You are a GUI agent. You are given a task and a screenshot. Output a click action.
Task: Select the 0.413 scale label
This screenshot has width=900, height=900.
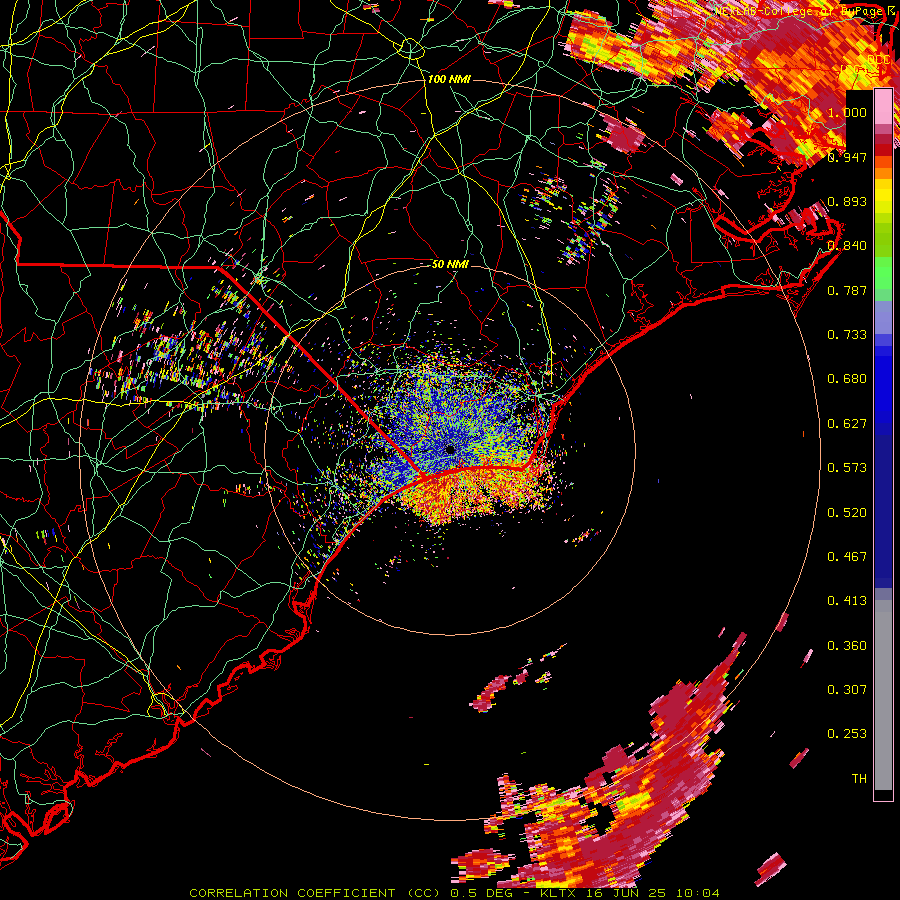(847, 601)
